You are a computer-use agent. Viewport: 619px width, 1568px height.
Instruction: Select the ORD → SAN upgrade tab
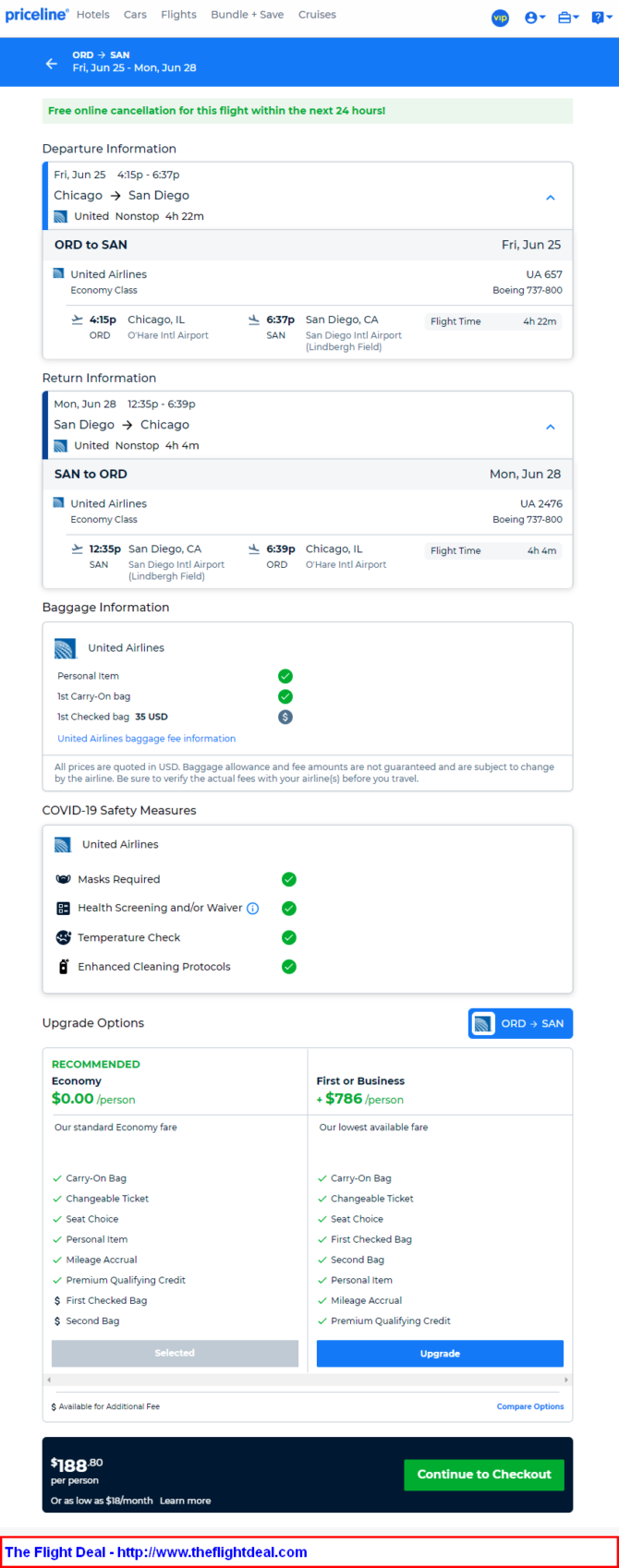tap(520, 1023)
